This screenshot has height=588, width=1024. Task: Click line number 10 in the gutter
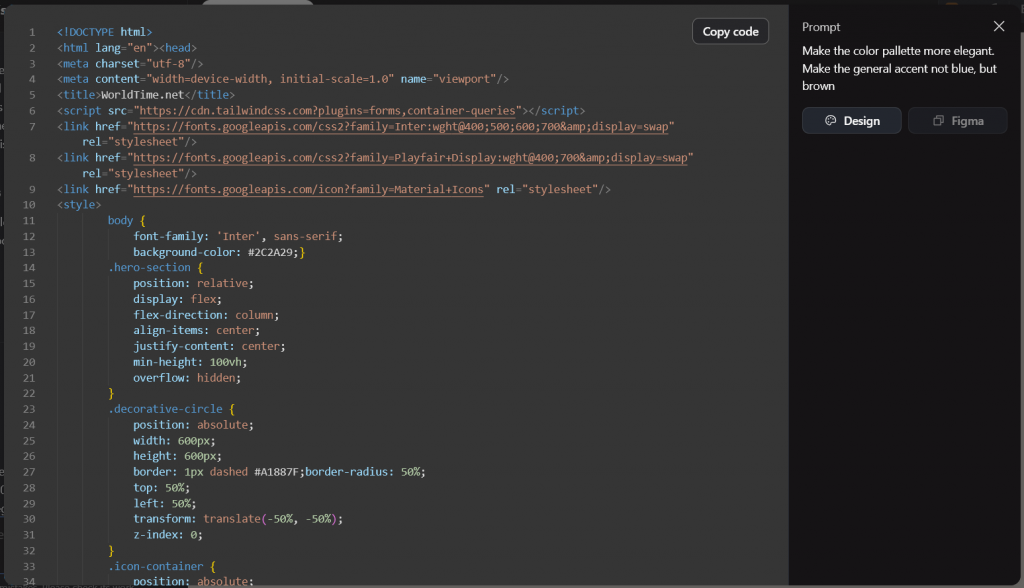pyautogui.click(x=29, y=204)
